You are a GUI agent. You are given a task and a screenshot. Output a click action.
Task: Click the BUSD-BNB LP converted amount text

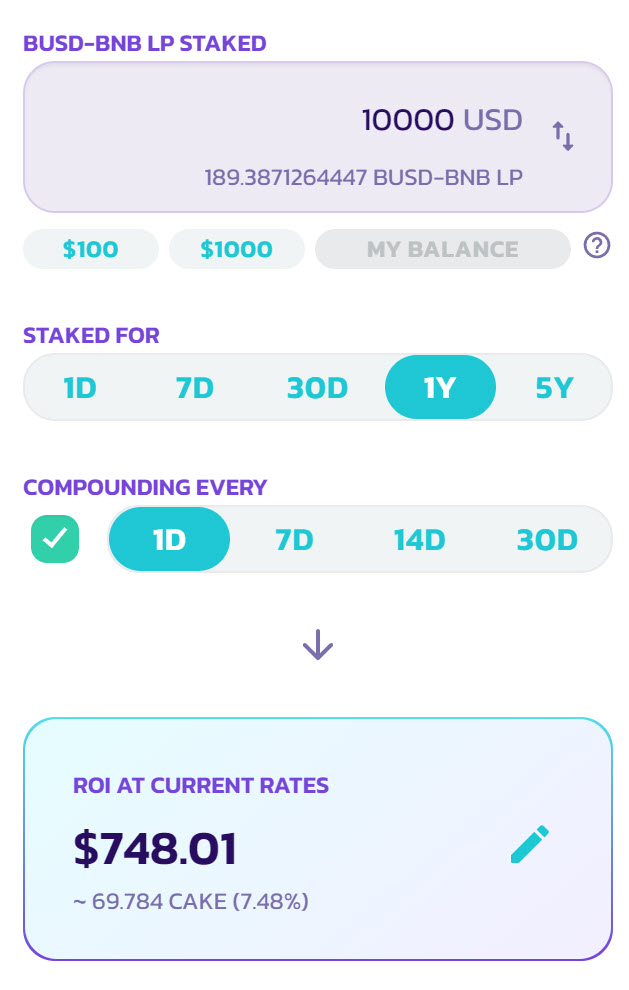tap(363, 177)
